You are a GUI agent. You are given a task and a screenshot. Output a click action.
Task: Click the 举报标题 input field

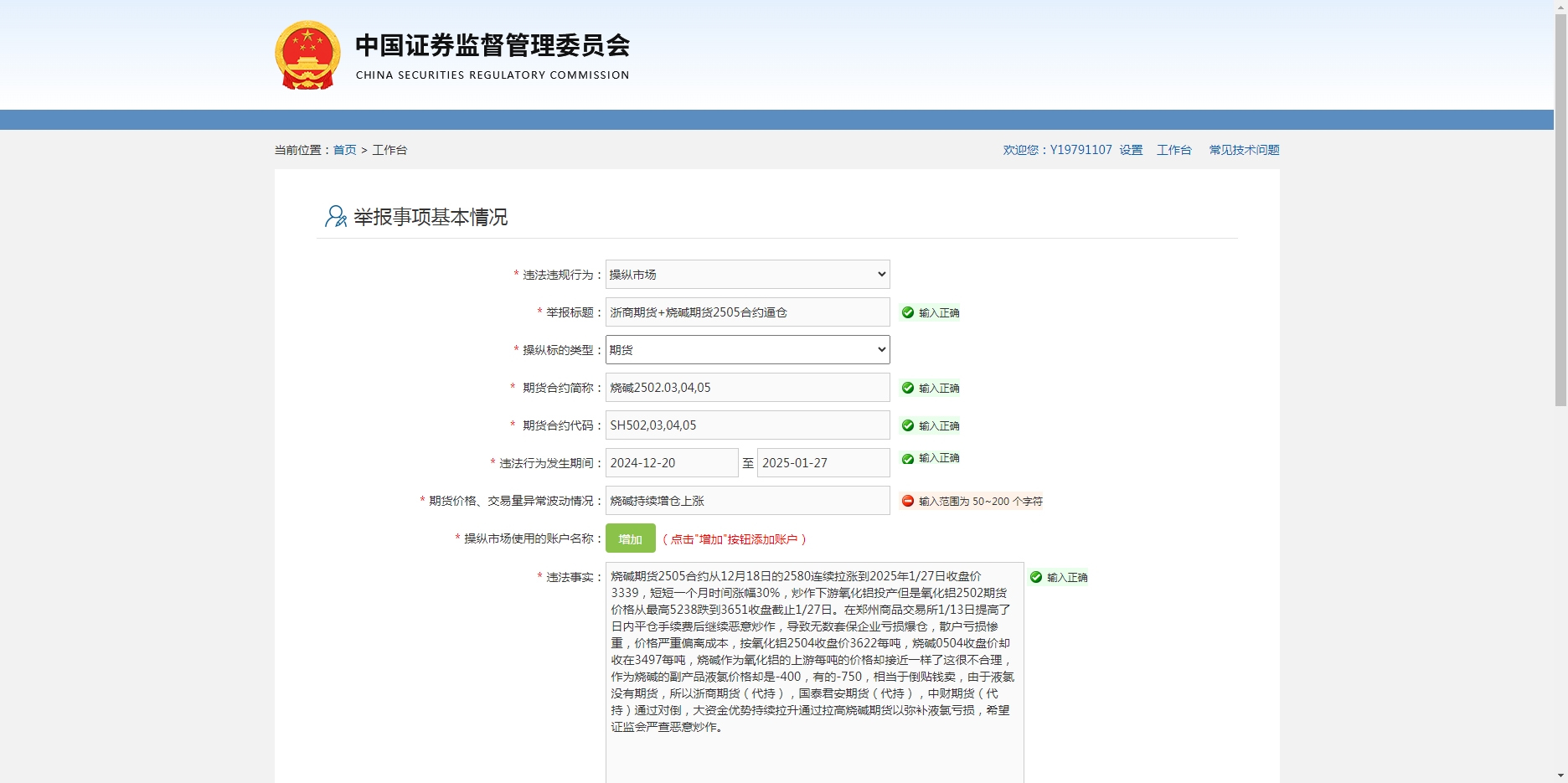tap(747, 312)
